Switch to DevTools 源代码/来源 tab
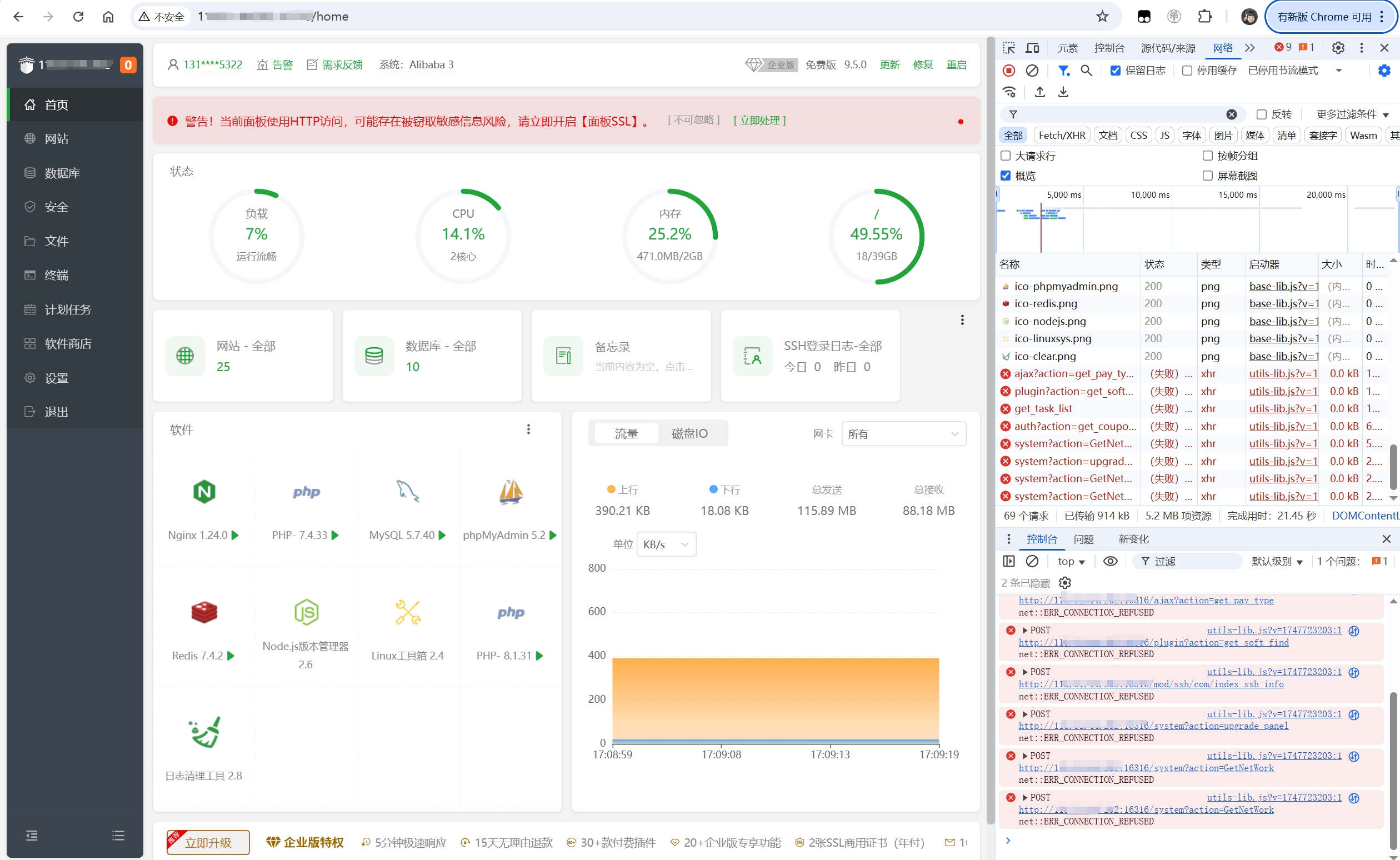Viewport: 1400px width, 860px height. coord(1168,48)
